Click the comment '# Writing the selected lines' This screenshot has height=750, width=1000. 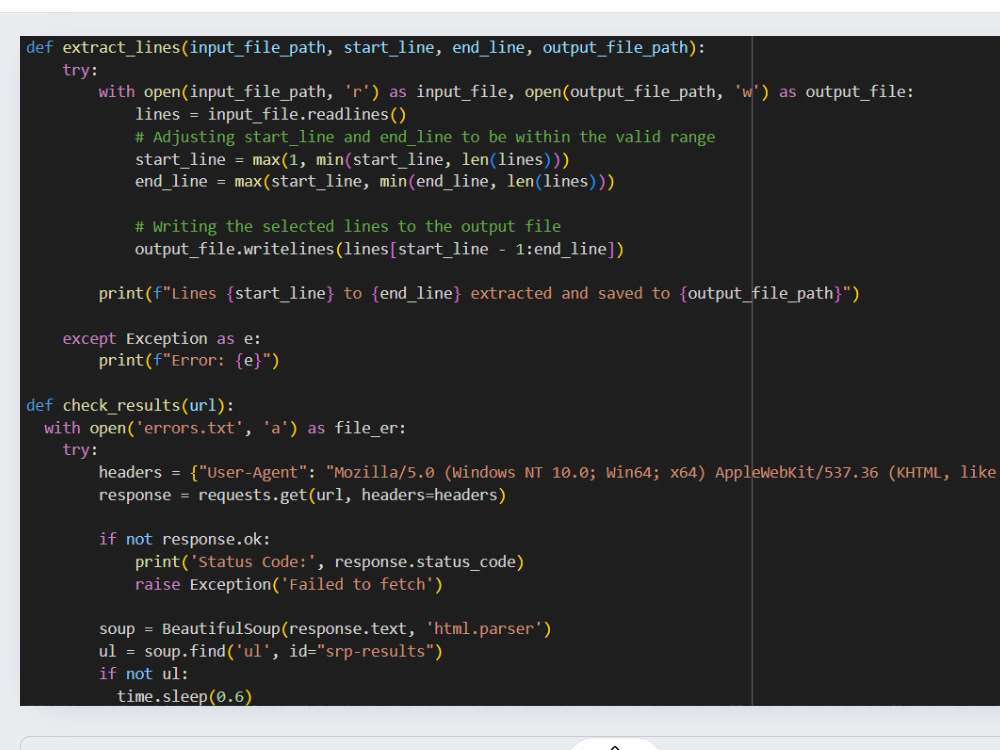click(348, 226)
